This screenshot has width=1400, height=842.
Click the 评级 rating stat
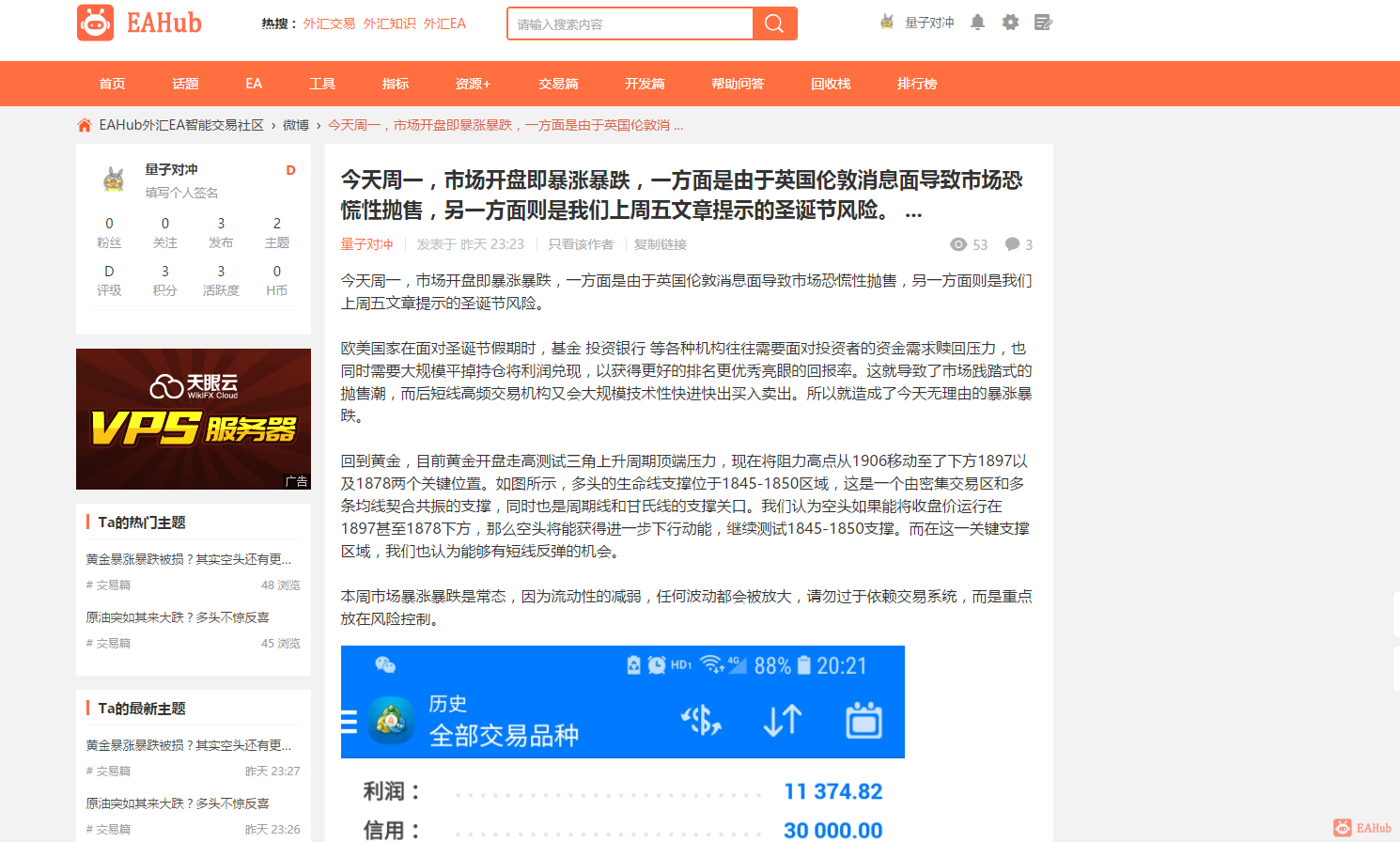[x=109, y=281]
